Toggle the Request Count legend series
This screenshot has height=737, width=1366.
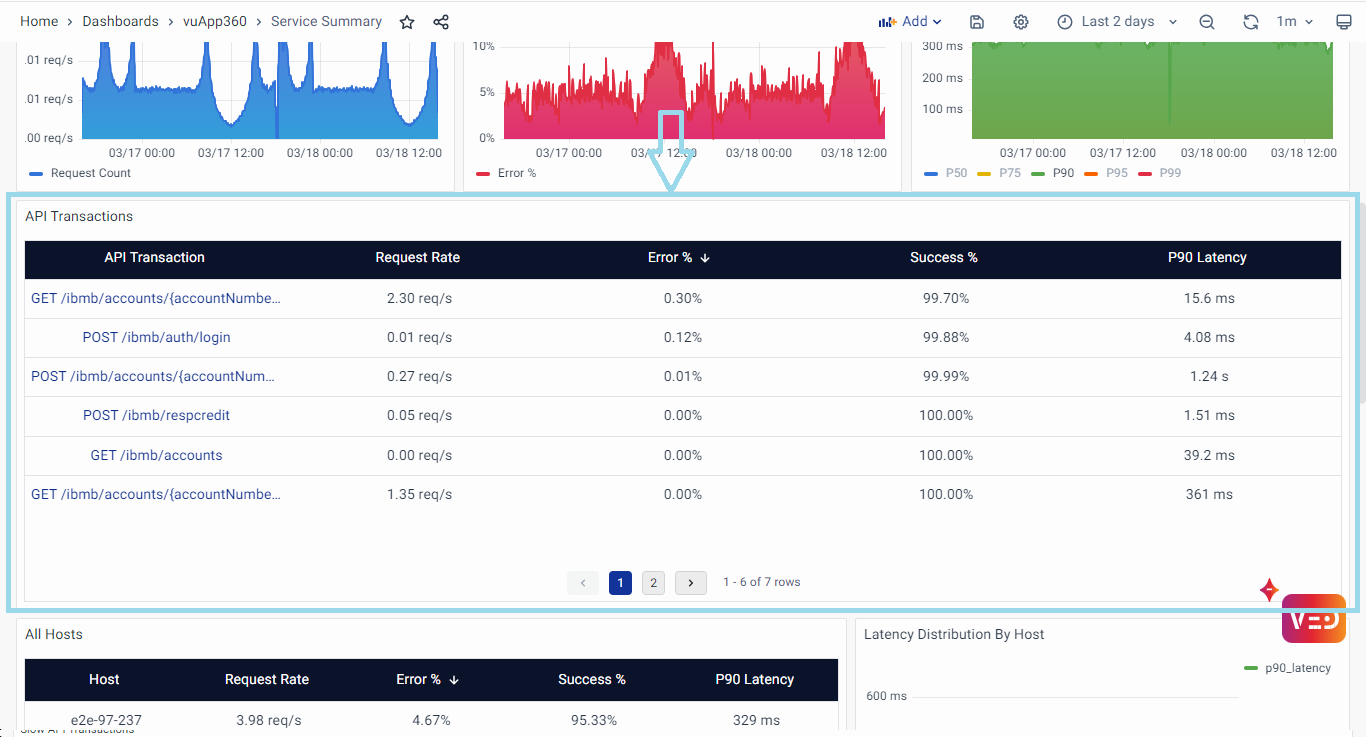(90, 173)
